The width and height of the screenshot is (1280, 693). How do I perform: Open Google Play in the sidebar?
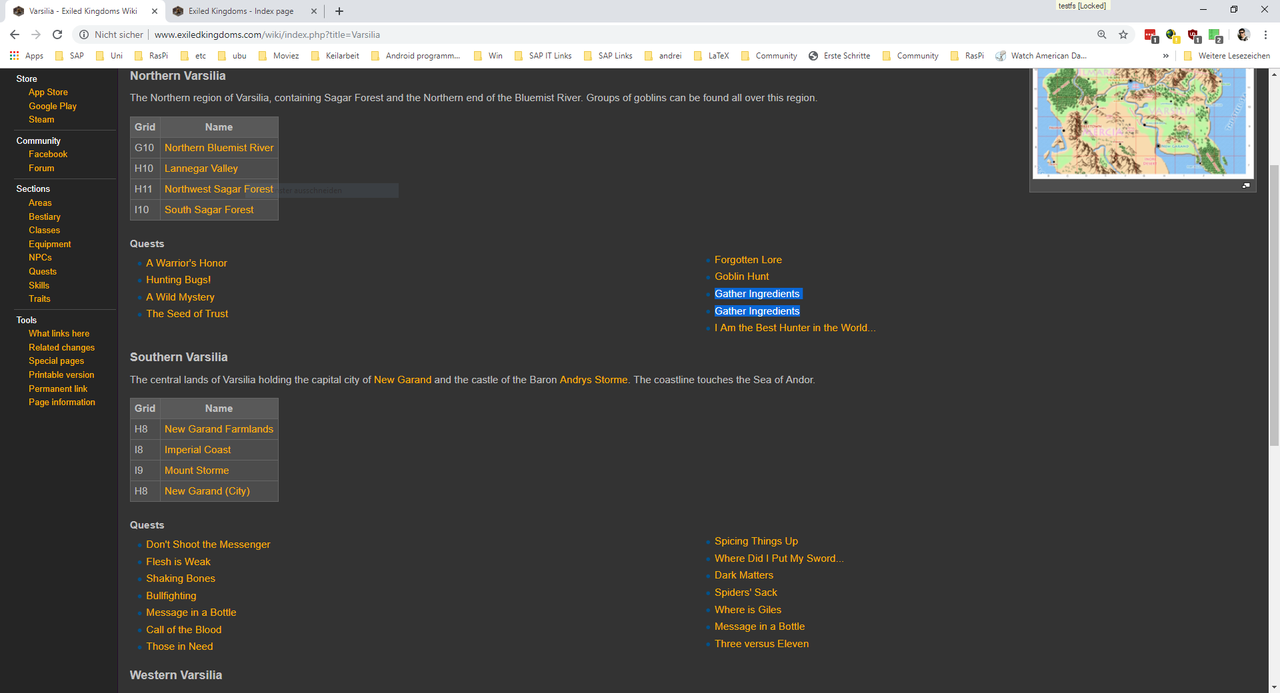52,106
